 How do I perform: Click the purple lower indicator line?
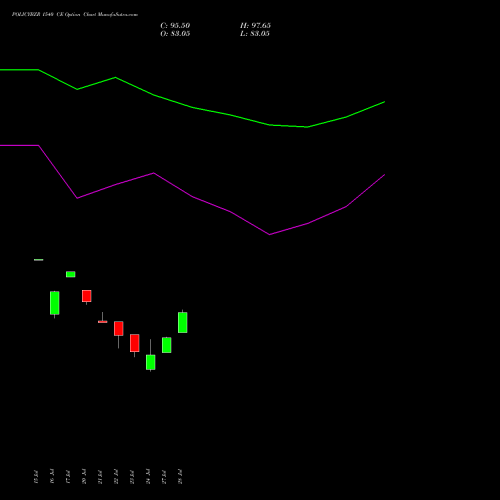tap(192, 197)
